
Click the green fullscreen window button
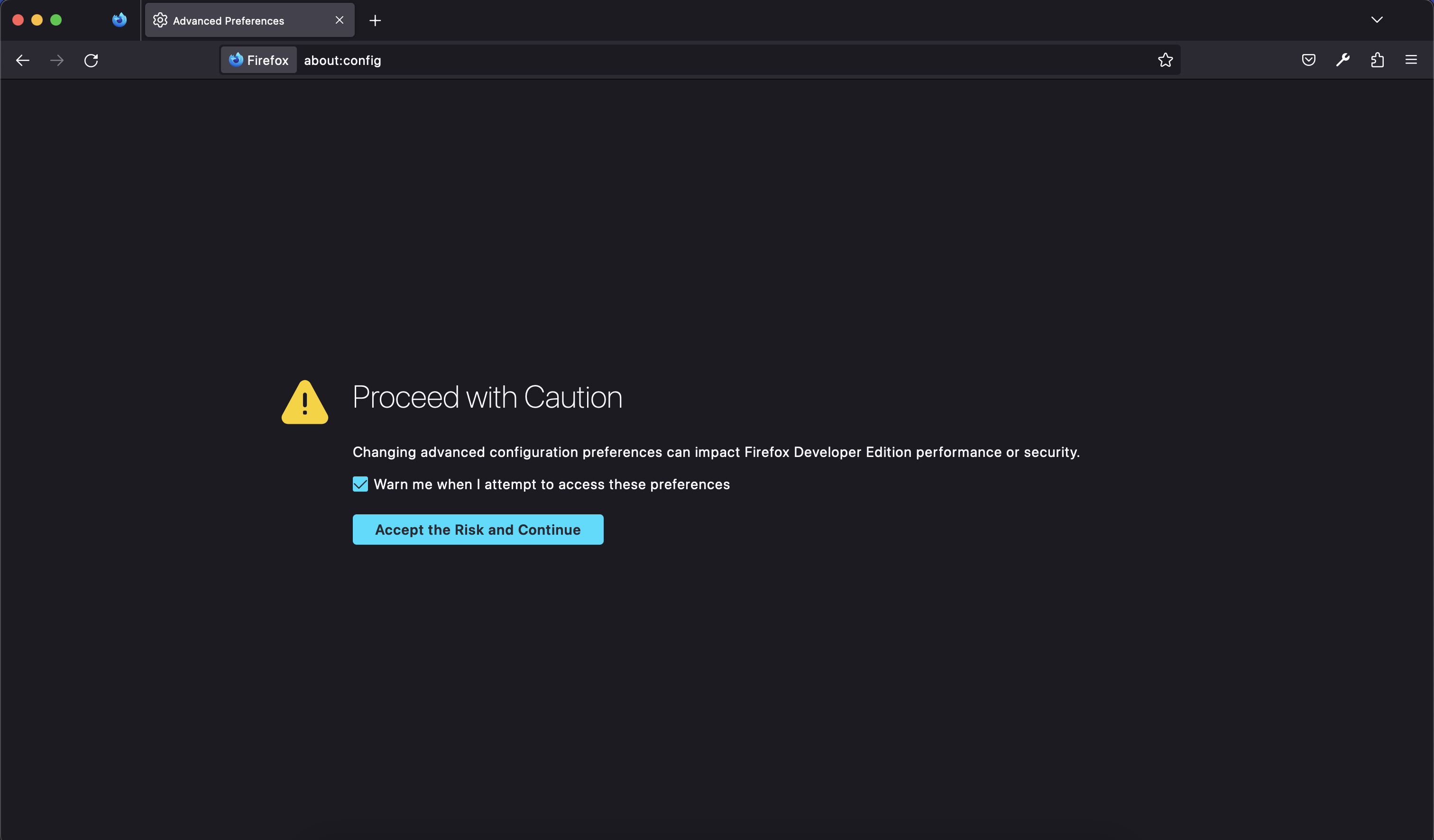(x=56, y=20)
